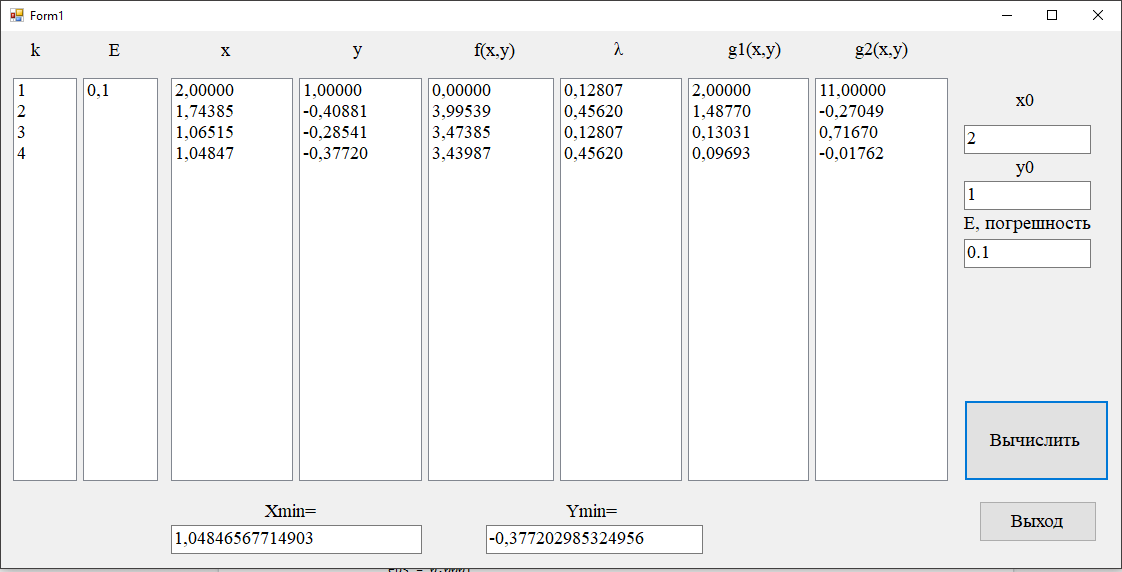Image resolution: width=1122 pixels, height=572 pixels.
Task: Click the g2(x,y) column header label
Action: (x=881, y=50)
